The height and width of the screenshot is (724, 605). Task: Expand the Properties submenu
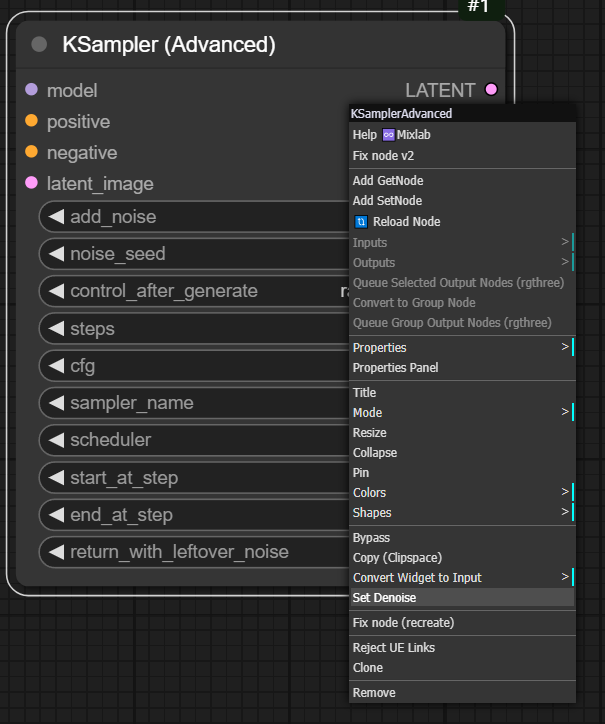point(461,348)
